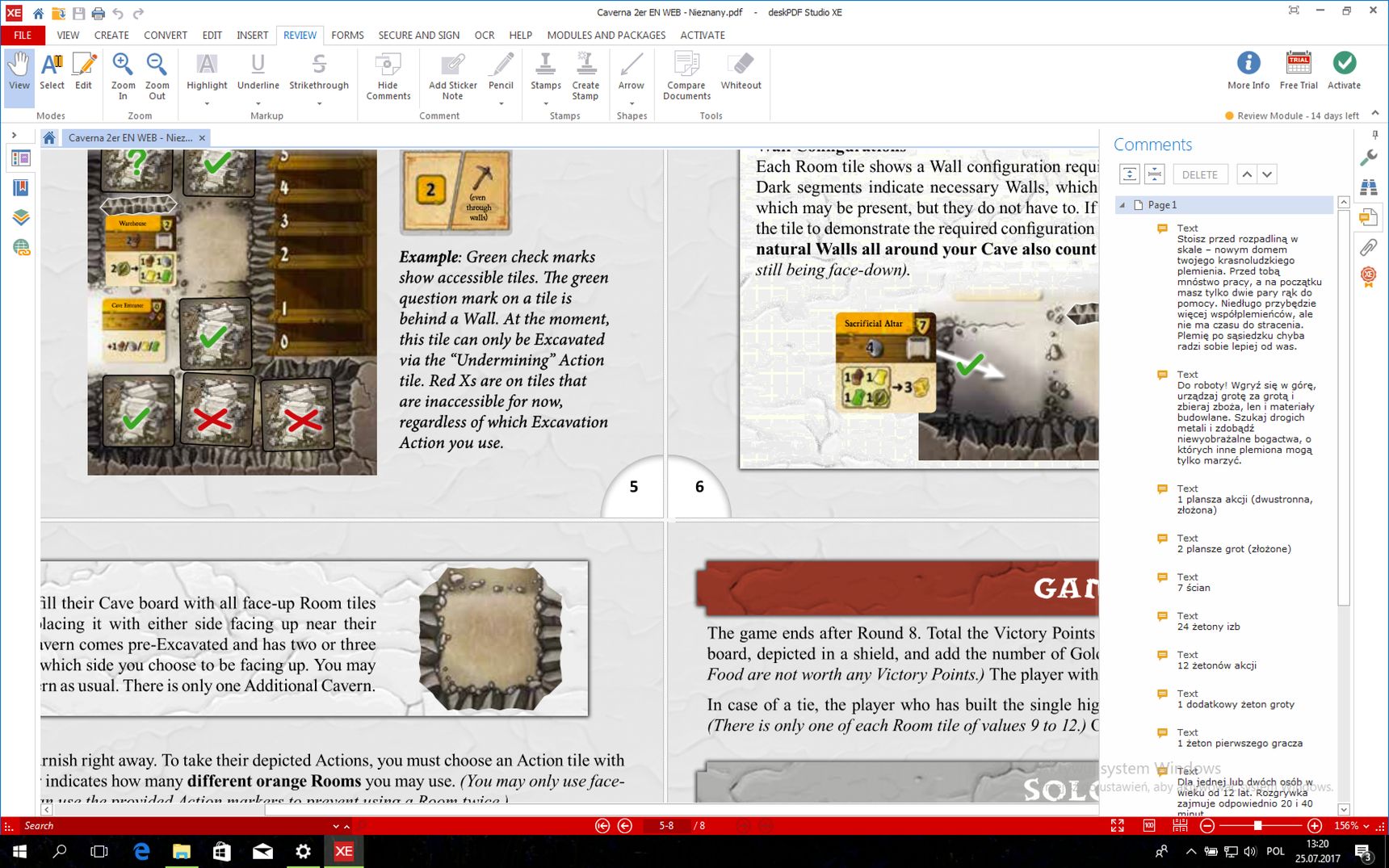Switch to the FORMS ribbon tab

347,35
